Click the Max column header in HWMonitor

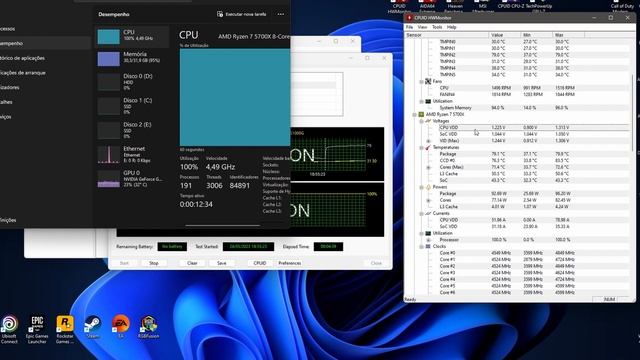569,35
